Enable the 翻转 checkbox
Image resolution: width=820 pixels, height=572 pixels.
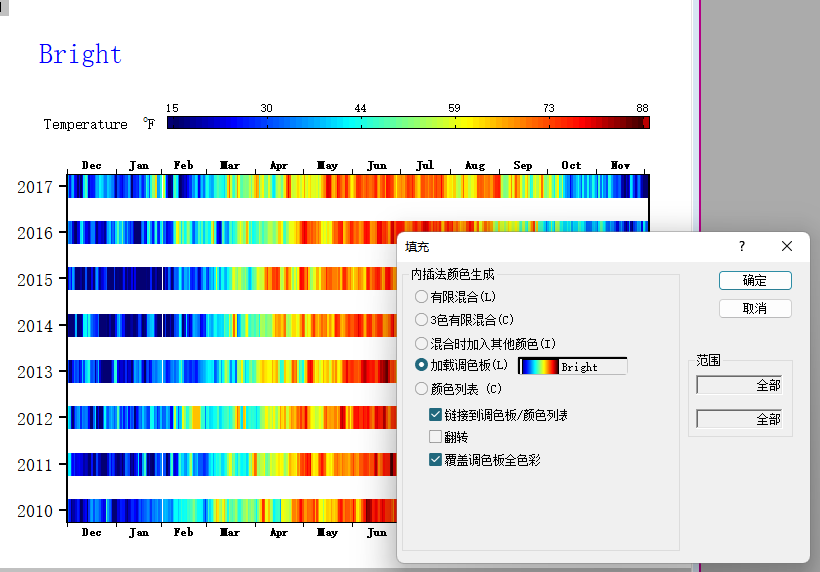click(x=436, y=437)
